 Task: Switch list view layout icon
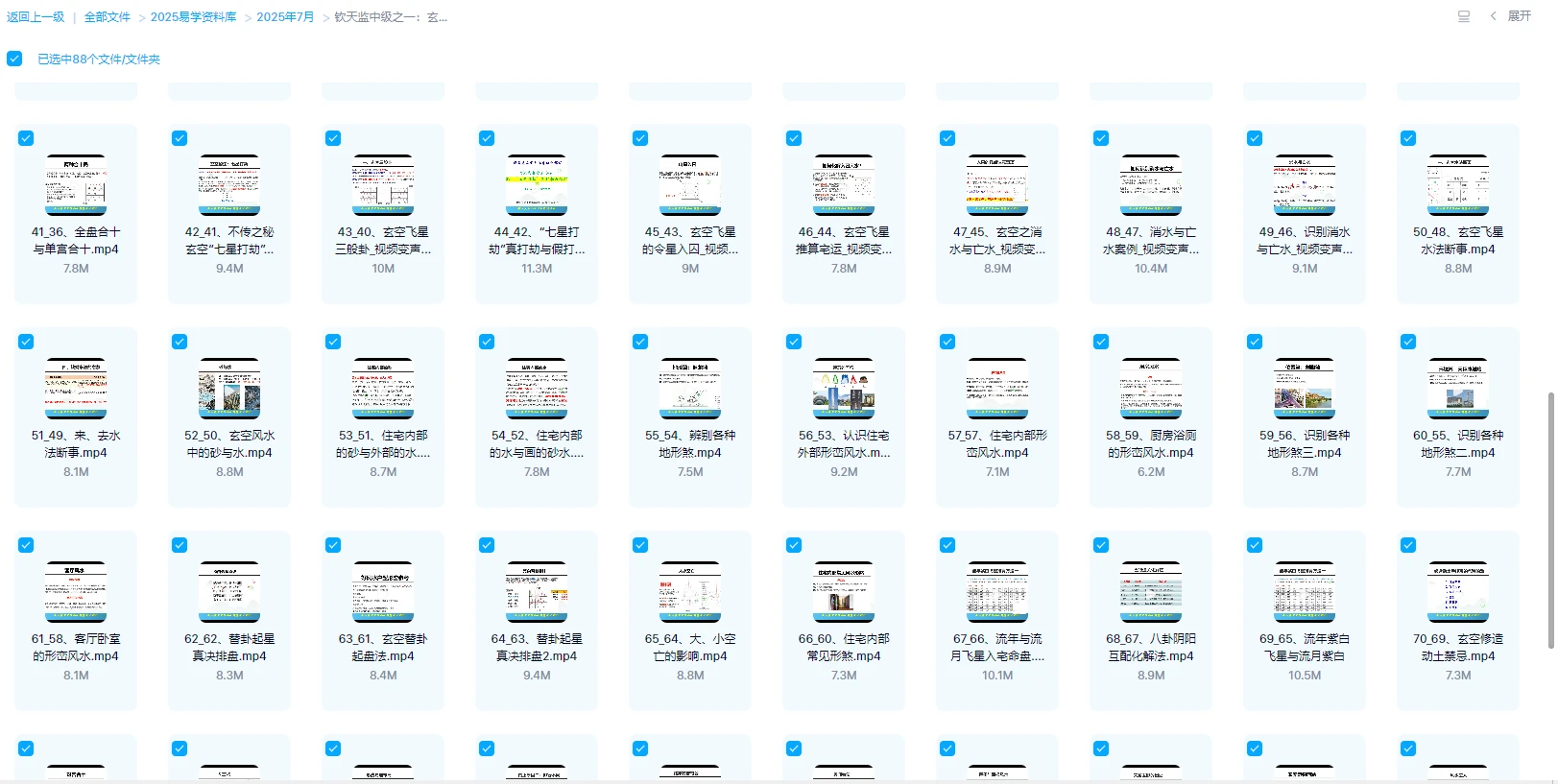pos(1464,16)
